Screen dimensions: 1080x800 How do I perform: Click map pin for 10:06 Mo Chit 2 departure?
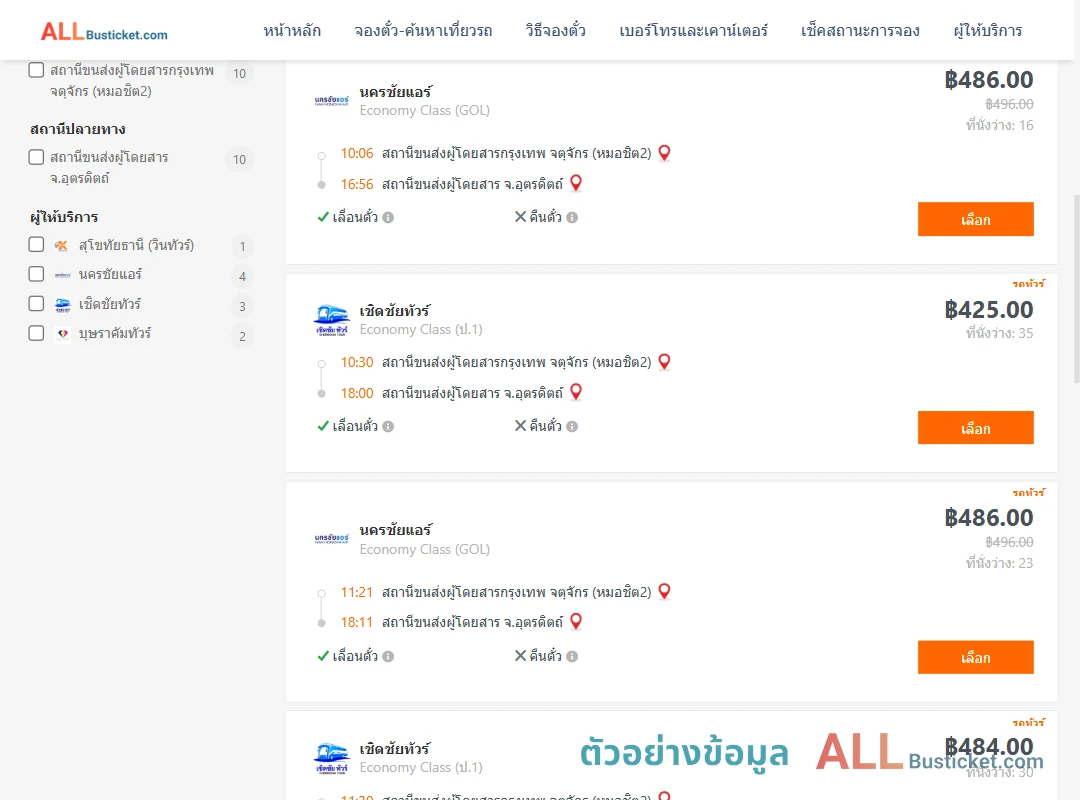pyautogui.click(x=664, y=153)
